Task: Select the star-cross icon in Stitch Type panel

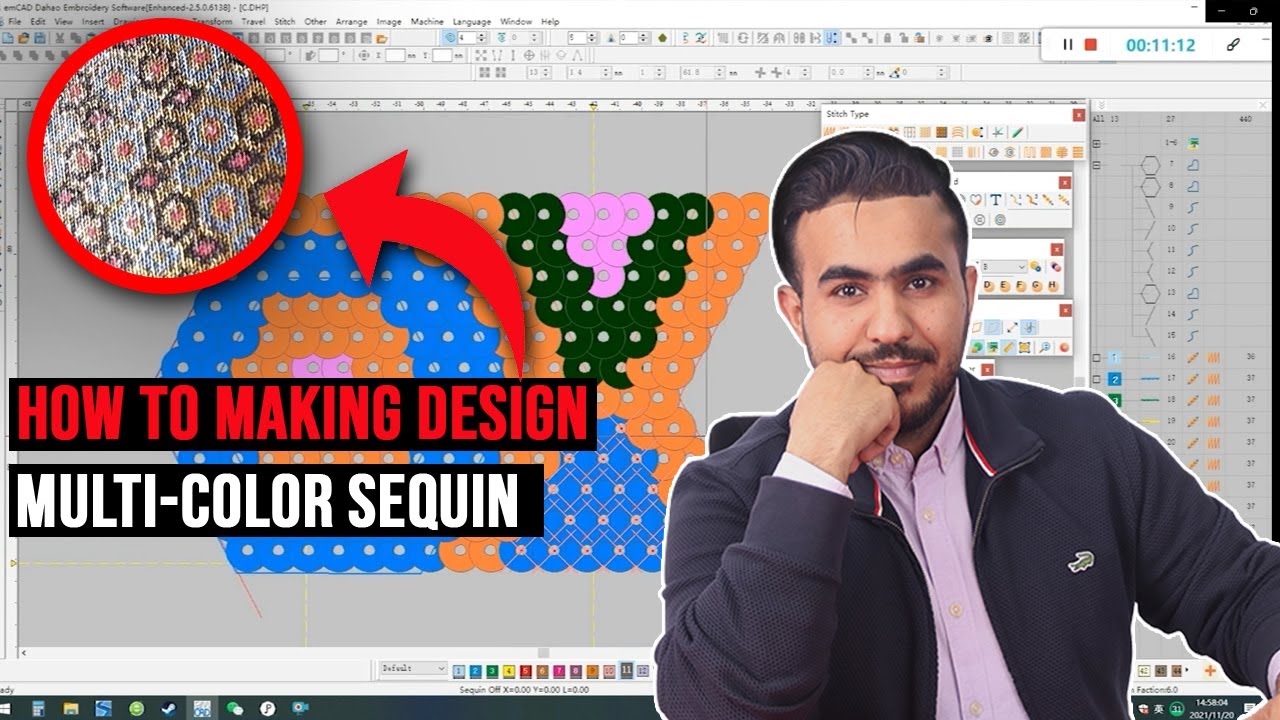Action: point(997,132)
